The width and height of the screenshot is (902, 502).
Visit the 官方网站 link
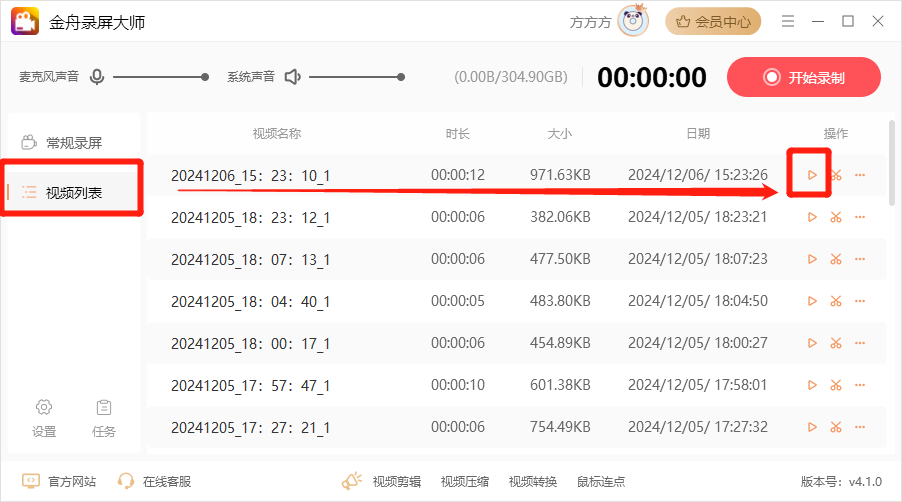60,481
